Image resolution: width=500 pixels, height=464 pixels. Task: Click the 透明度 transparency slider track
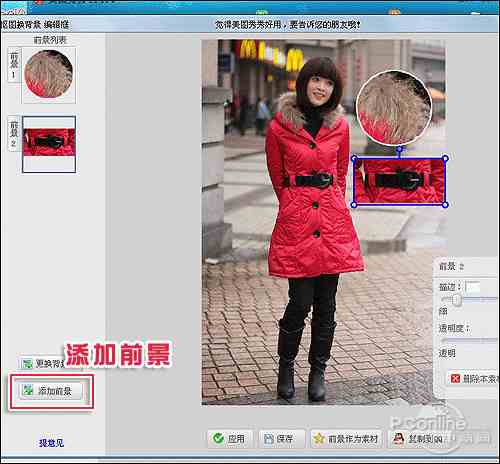click(x=469, y=341)
